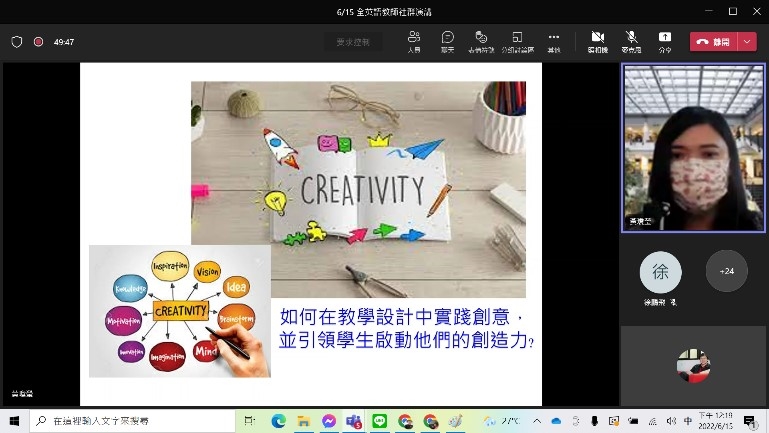Launch Microsoft Edge from the taskbar
This screenshot has height=433, width=769.
[x=277, y=421]
